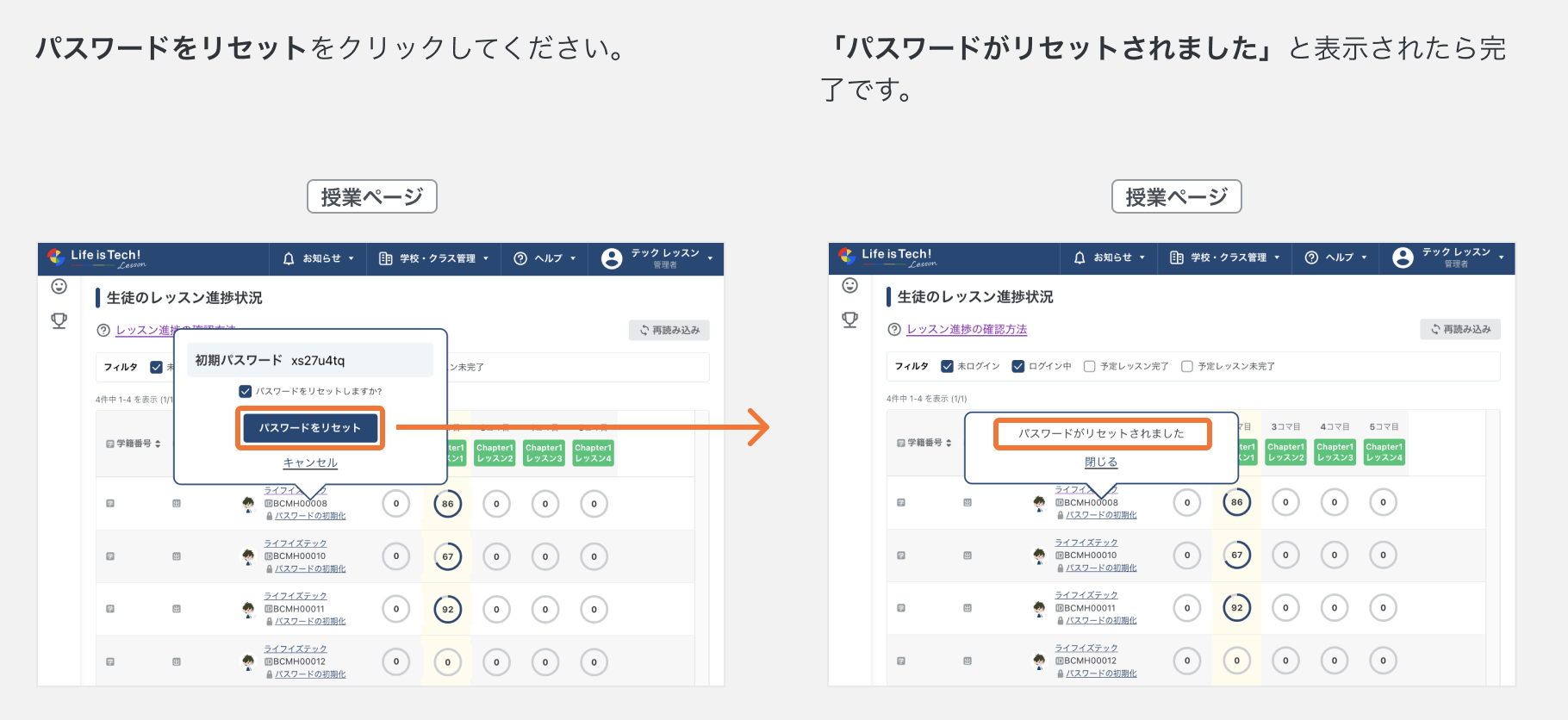Click the question mark icon beside ヘルプ in right screenshot
This screenshot has width=1568, height=720.
point(1311,258)
